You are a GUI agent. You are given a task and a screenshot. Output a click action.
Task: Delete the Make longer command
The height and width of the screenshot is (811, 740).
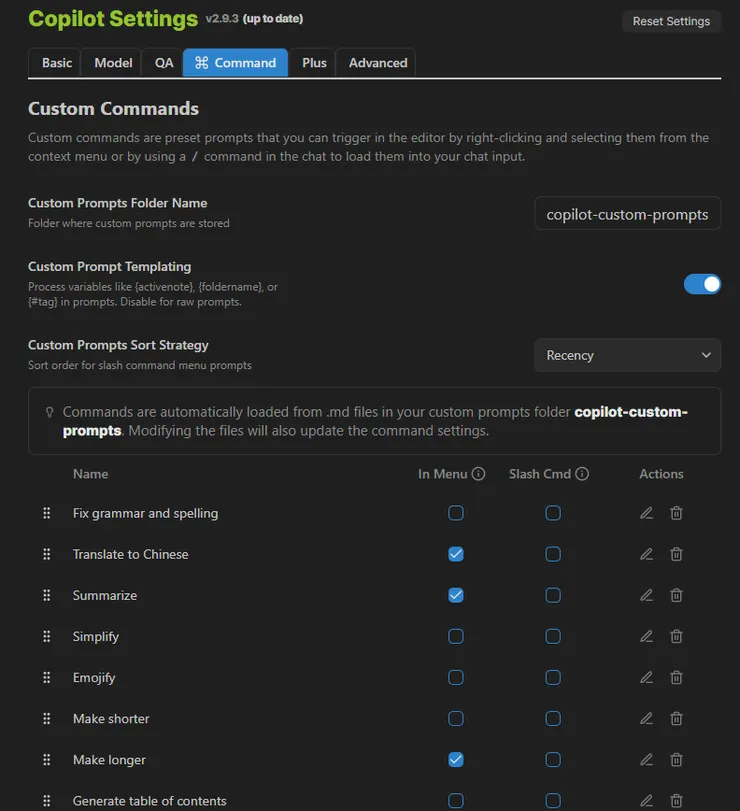tap(676, 760)
